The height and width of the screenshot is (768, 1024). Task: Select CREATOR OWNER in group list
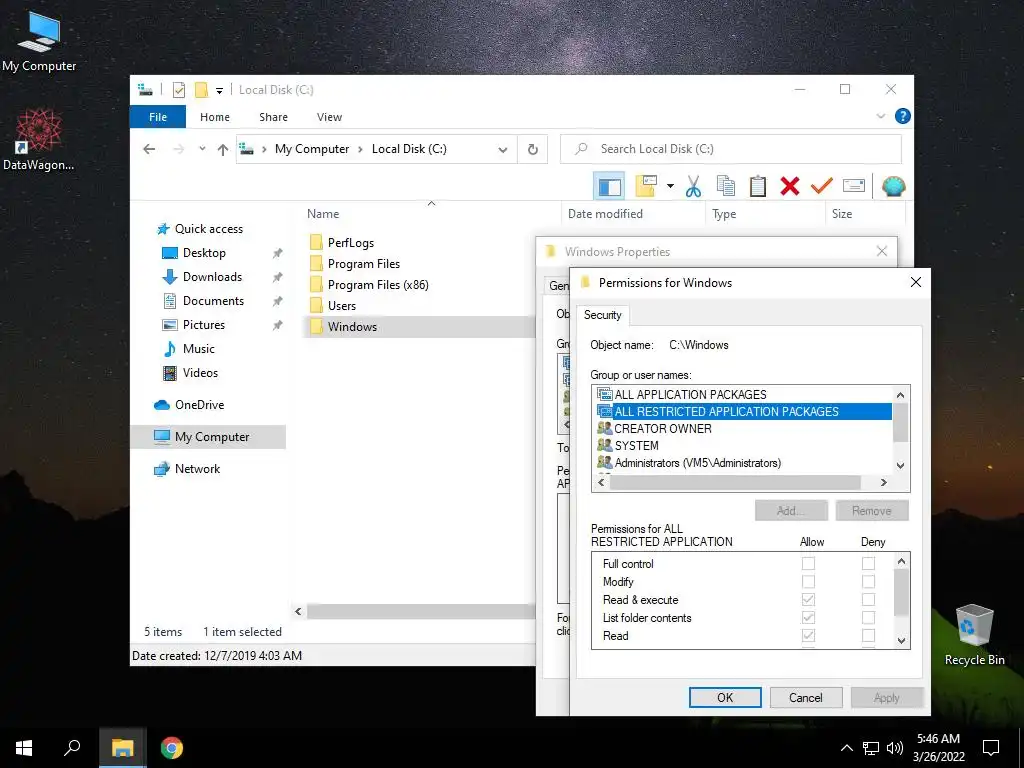point(743,428)
